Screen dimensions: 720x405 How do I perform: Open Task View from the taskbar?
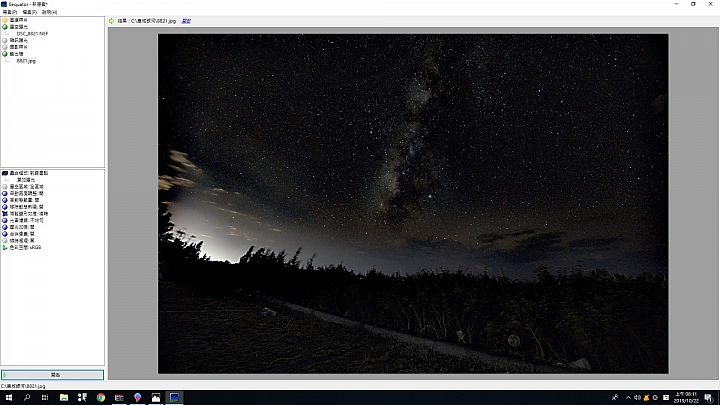click(x=45, y=398)
